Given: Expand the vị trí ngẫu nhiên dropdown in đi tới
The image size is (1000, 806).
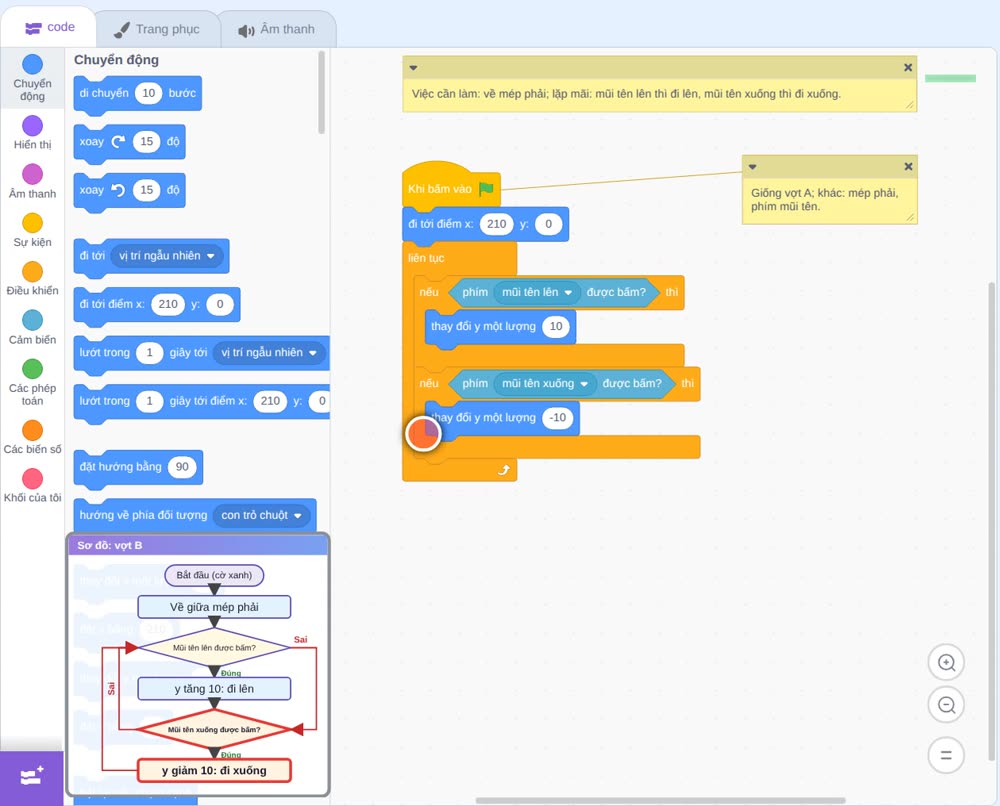Looking at the screenshot, I should click(x=210, y=256).
